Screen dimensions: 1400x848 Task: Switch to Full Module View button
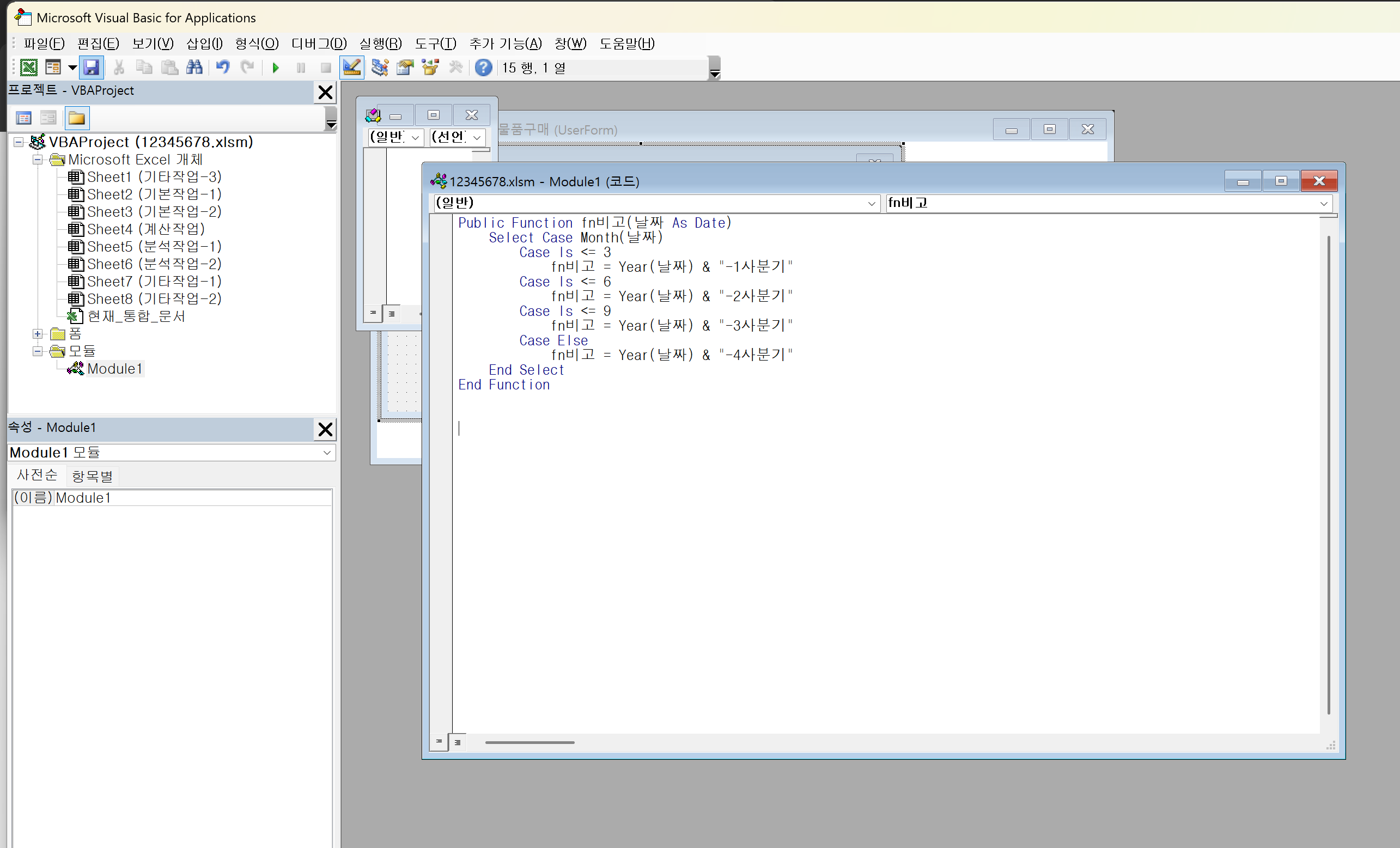tap(458, 742)
